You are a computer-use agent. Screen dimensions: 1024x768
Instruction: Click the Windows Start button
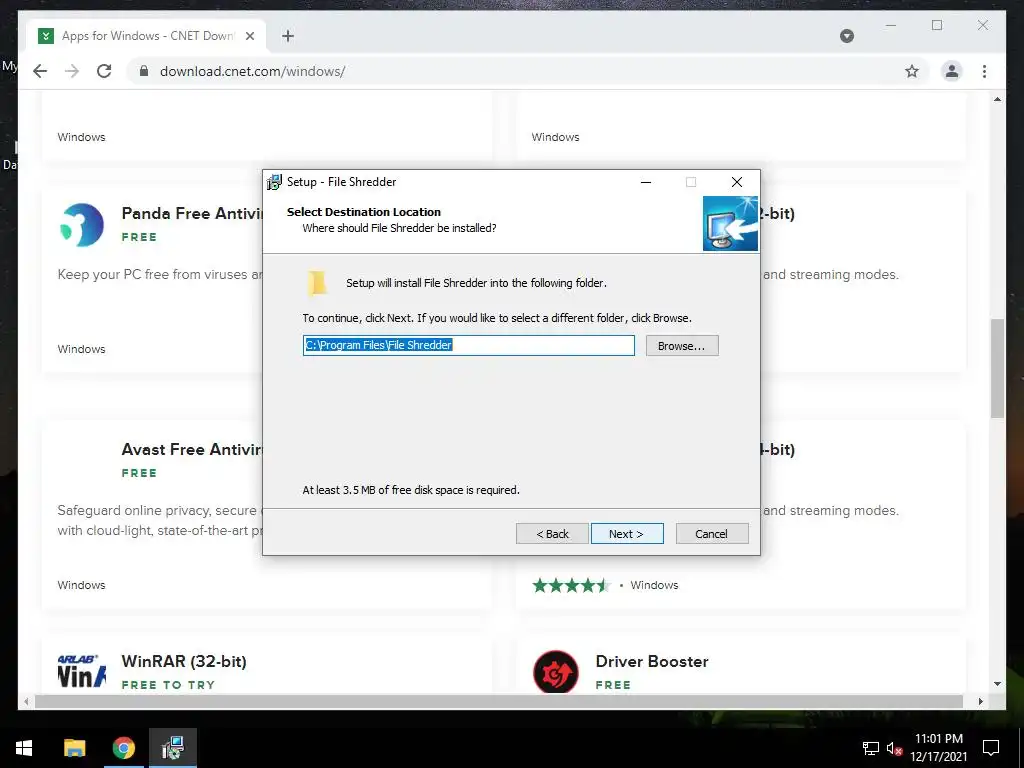[24, 748]
